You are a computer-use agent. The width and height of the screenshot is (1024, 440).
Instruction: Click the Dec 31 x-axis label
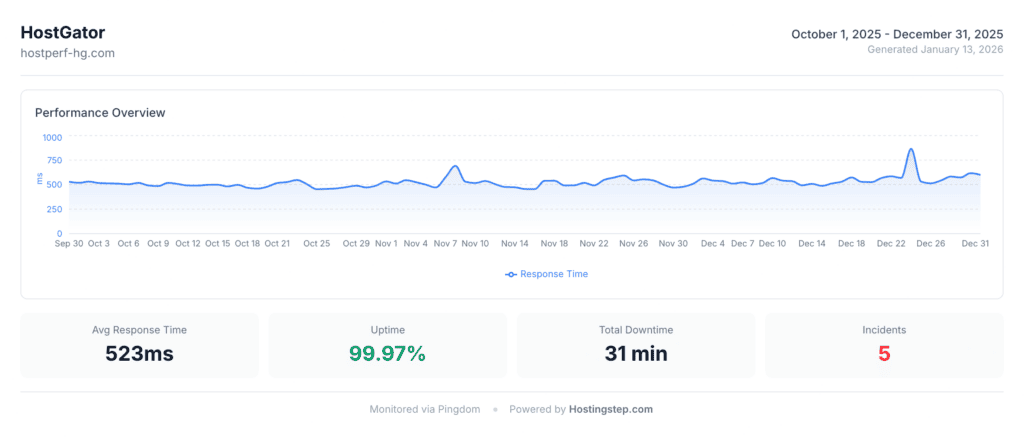click(x=975, y=243)
